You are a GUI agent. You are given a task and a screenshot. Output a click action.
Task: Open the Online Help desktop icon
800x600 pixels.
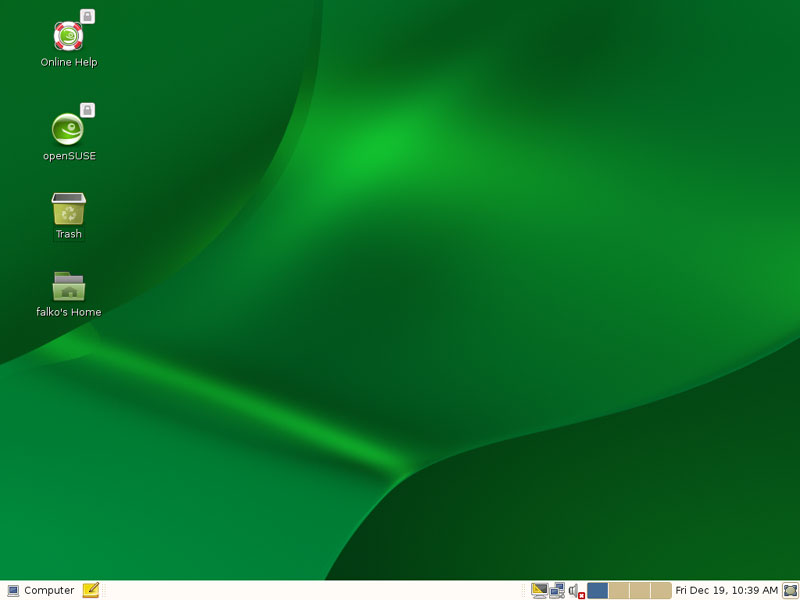68,36
